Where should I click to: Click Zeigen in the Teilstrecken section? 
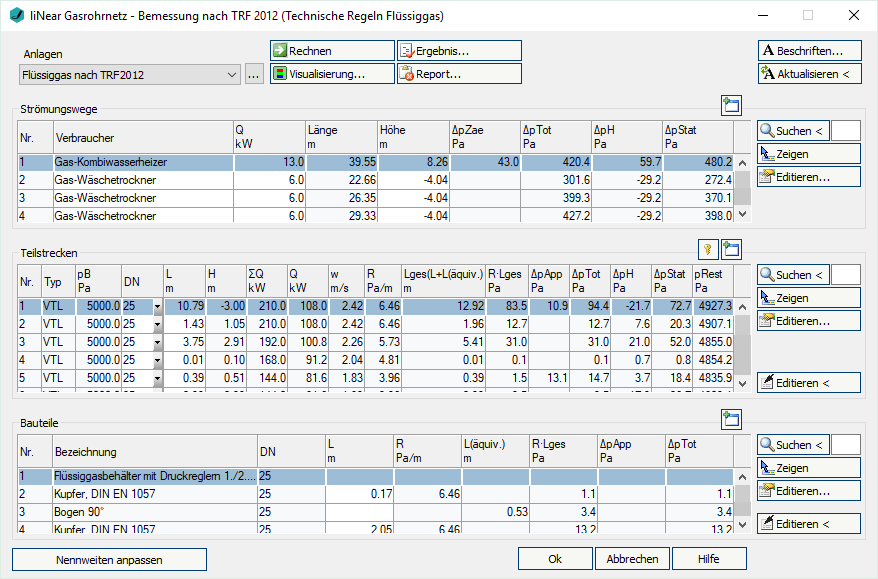pos(809,298)
